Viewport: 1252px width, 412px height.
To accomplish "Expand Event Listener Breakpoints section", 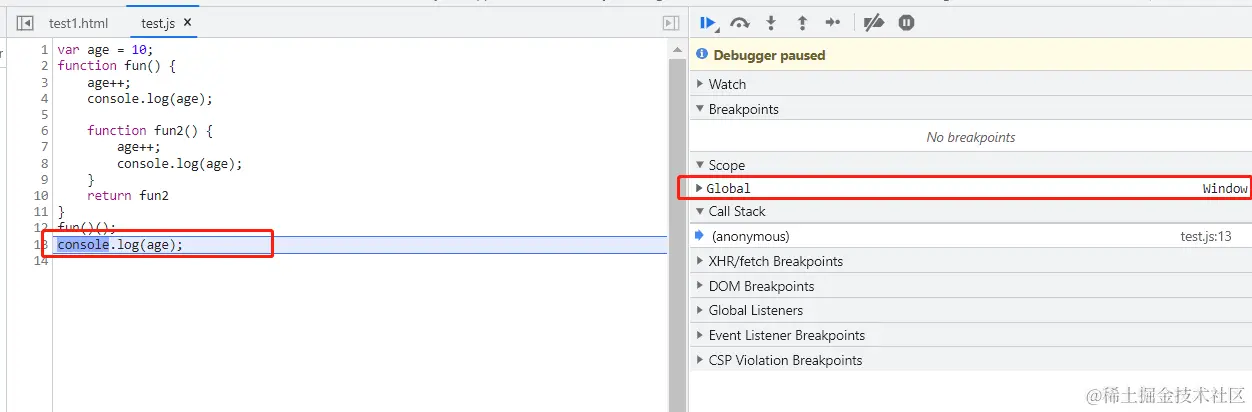I will (x=786, y=335).
